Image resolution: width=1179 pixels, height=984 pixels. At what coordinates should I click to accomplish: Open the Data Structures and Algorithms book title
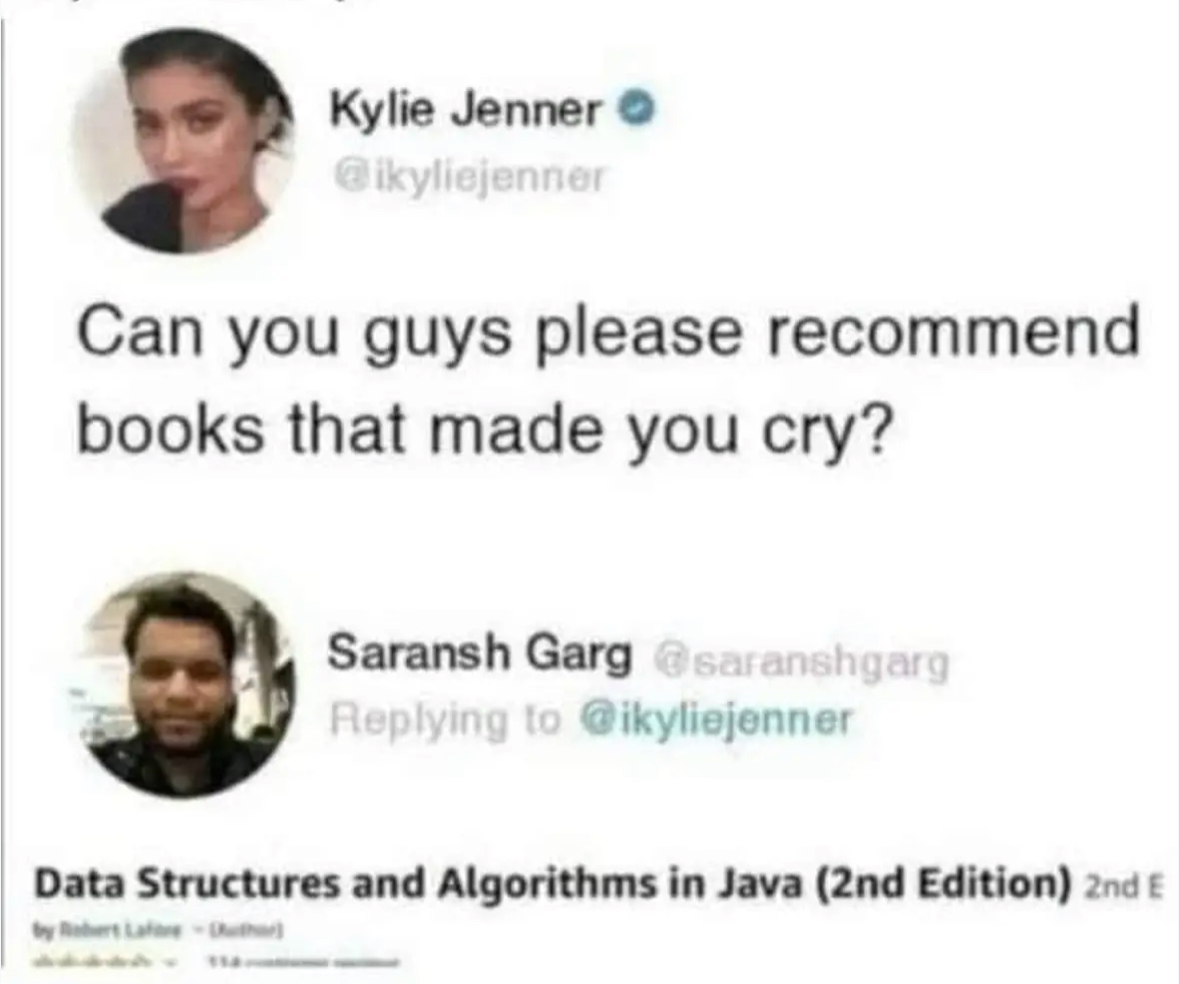551,883
